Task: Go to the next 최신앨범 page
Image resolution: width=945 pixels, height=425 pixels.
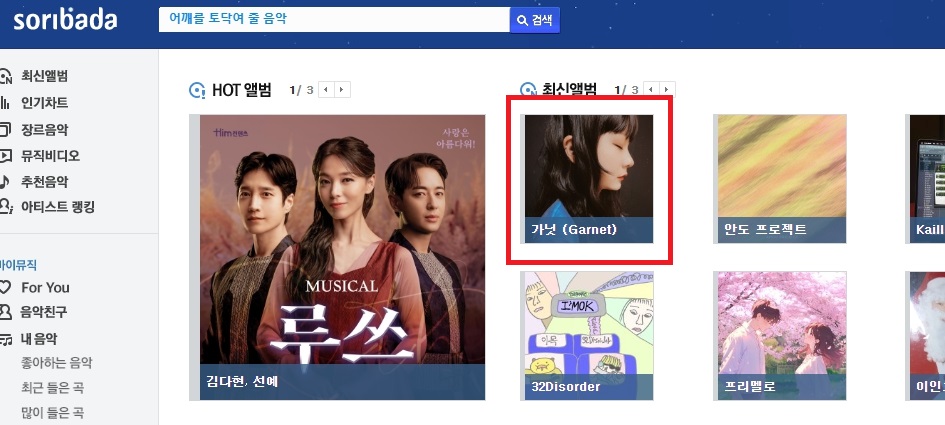Action: point(667,90)
